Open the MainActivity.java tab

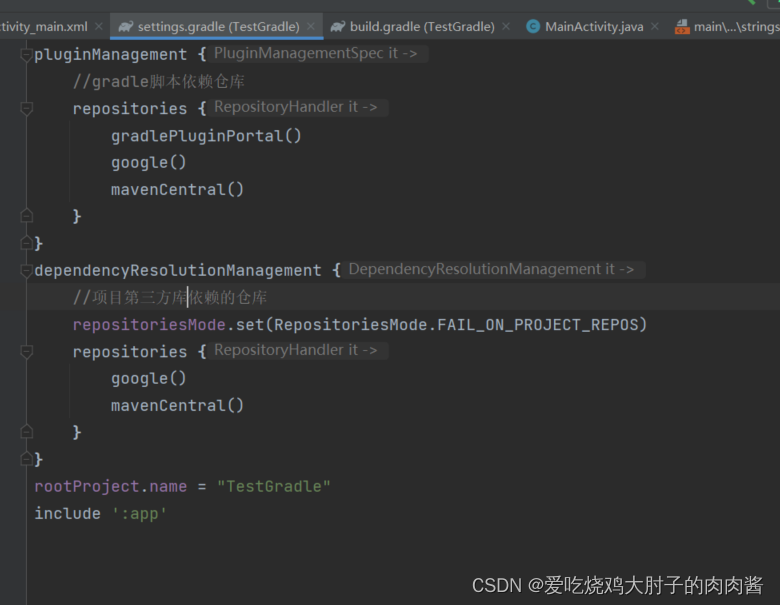[x=594, y=27]
